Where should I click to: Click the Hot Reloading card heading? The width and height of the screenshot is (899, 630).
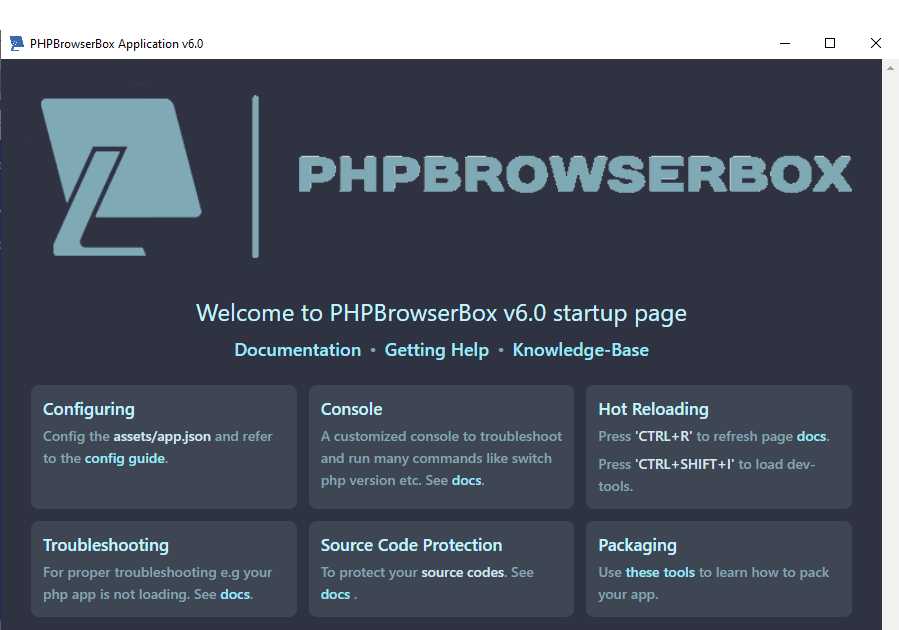point(654,409)
